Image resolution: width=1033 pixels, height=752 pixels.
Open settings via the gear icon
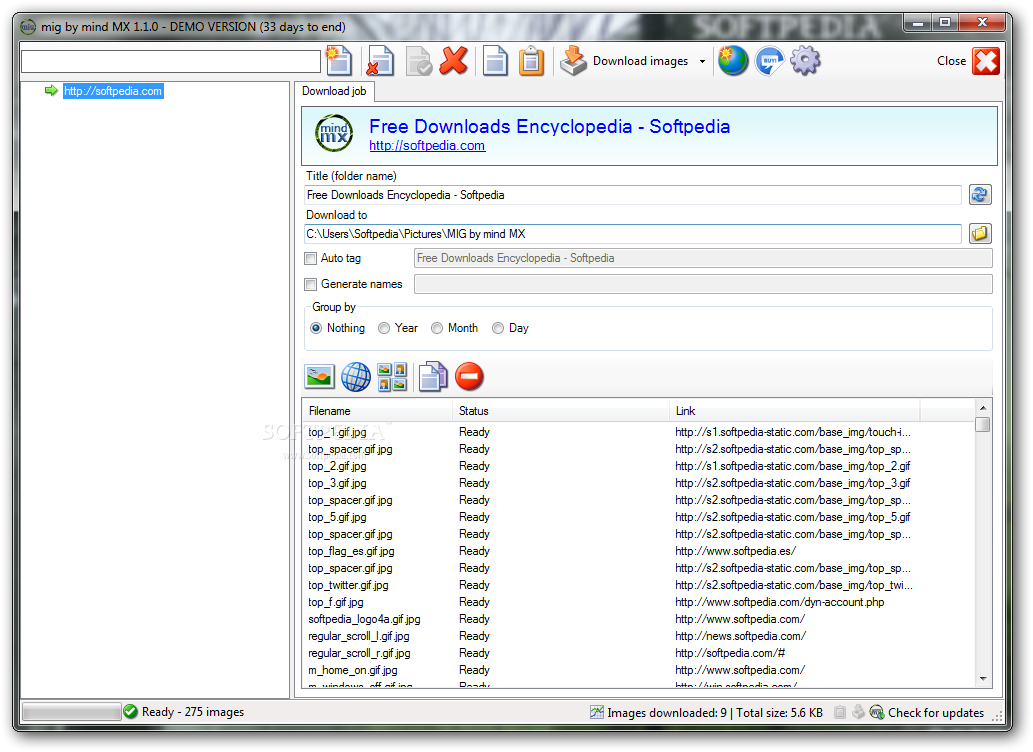[805, 61]
